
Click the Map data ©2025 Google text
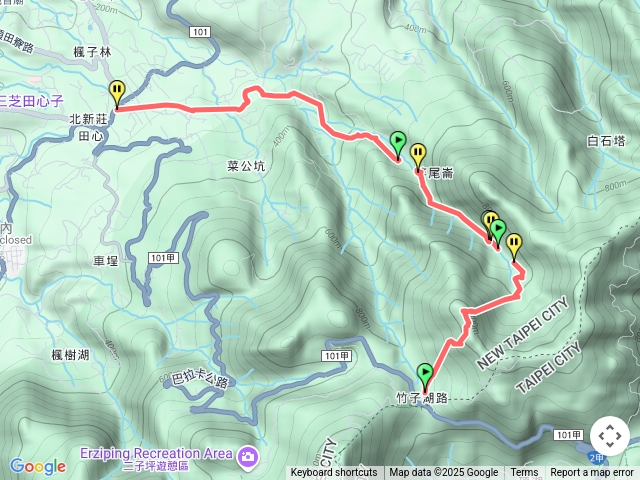(x=443, y=473)
